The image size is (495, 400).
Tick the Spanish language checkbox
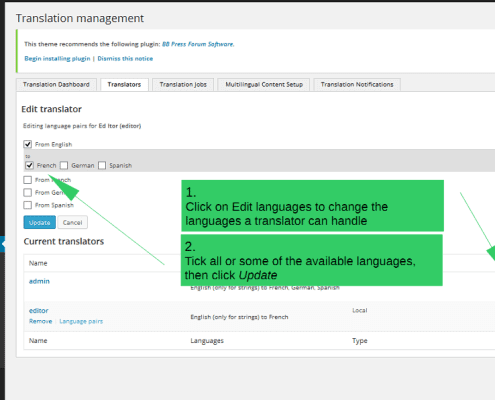pos(102,165)
